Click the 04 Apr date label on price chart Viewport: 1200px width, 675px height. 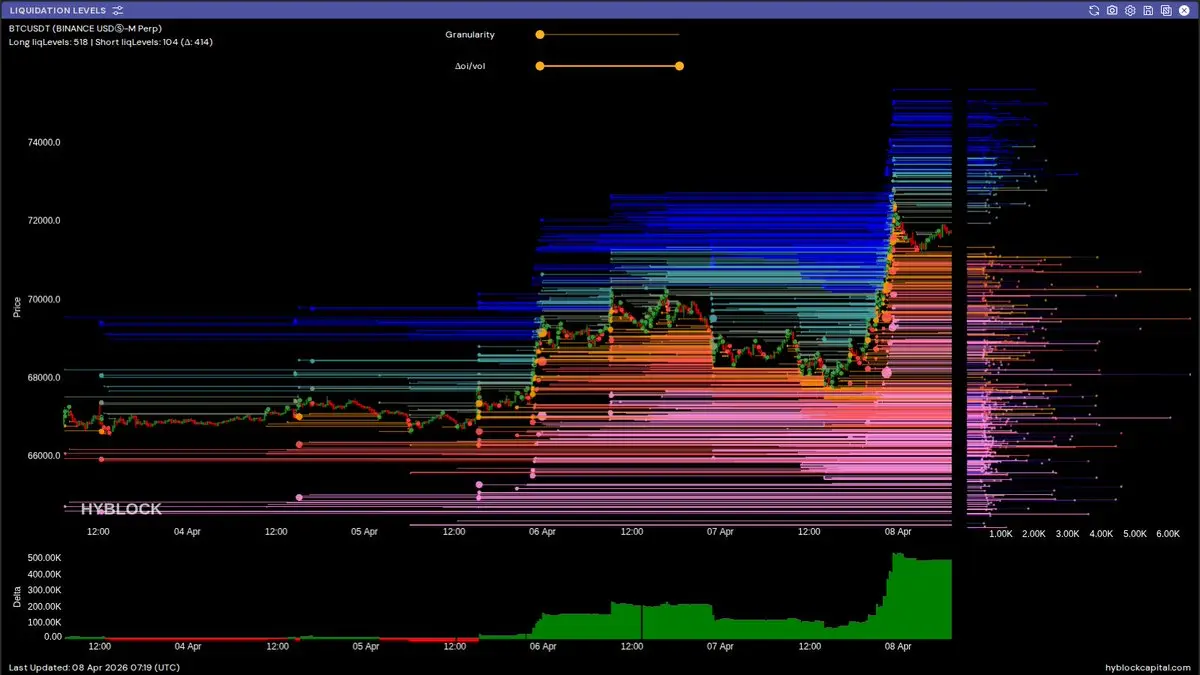187,532
